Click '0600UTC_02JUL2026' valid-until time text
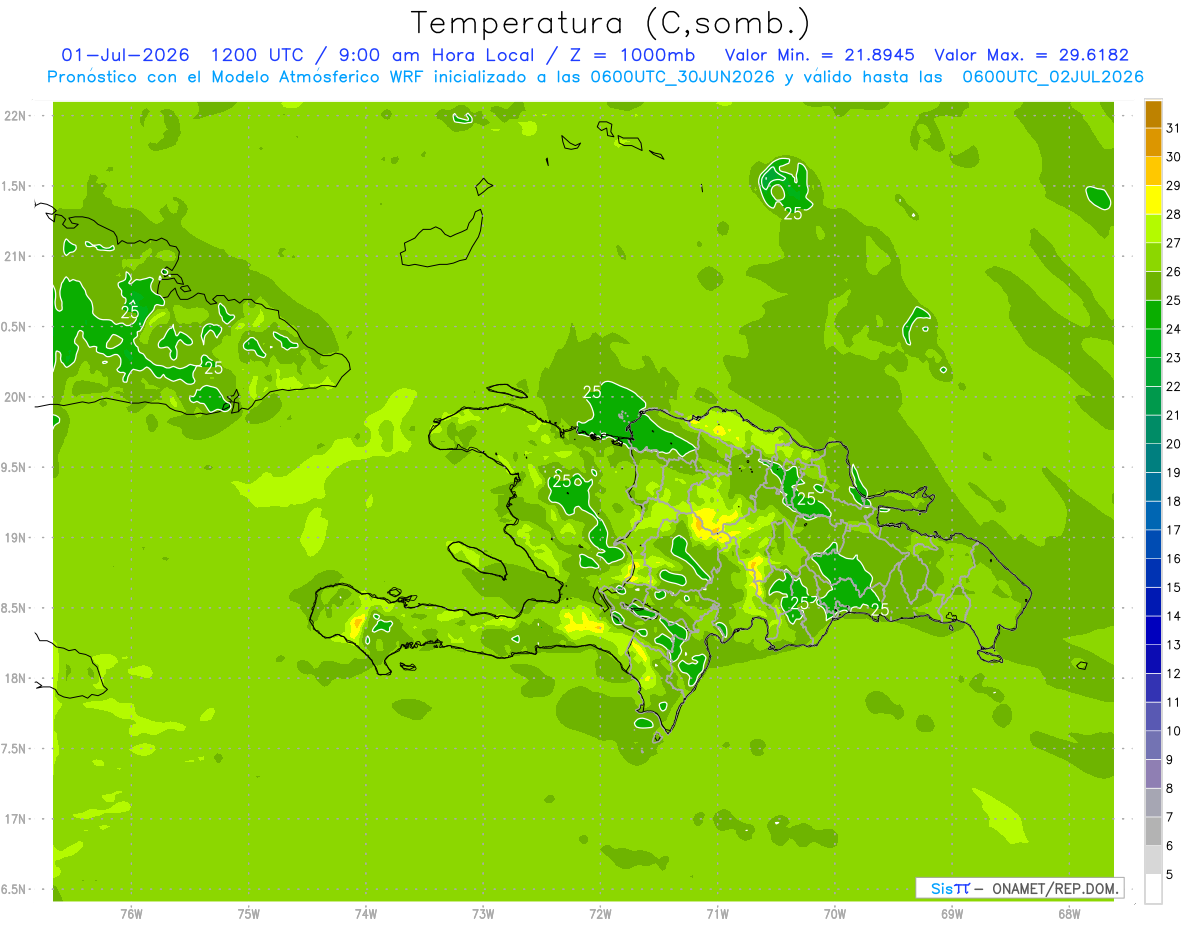The height and width of the screenshot is (927, 1200). 1052,77
